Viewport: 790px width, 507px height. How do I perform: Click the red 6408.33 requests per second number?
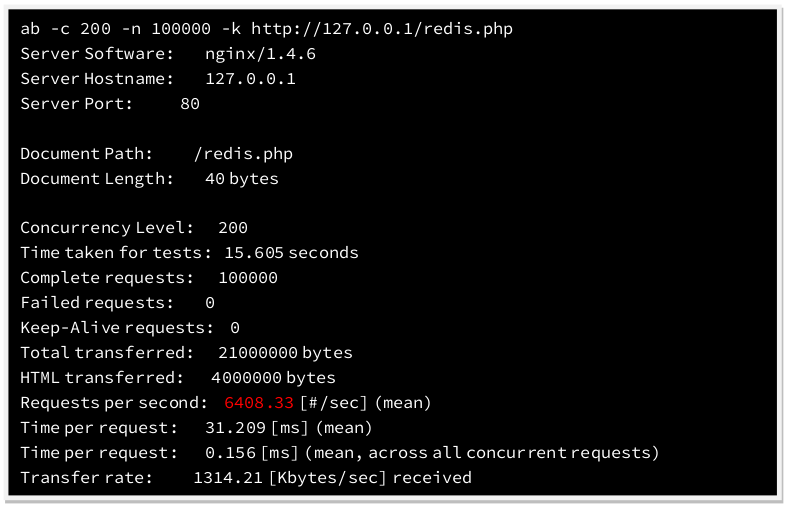(x=259, y=403)
